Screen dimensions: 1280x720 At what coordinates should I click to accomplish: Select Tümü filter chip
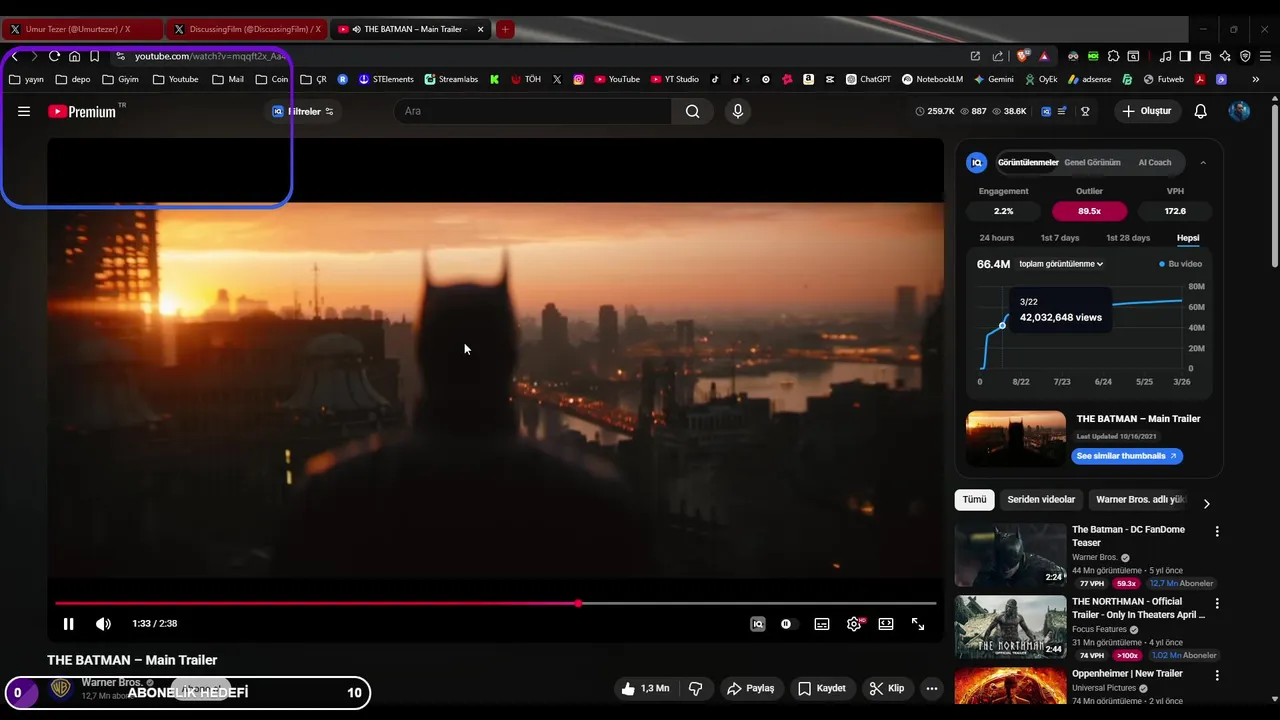(x=974, y=500)
